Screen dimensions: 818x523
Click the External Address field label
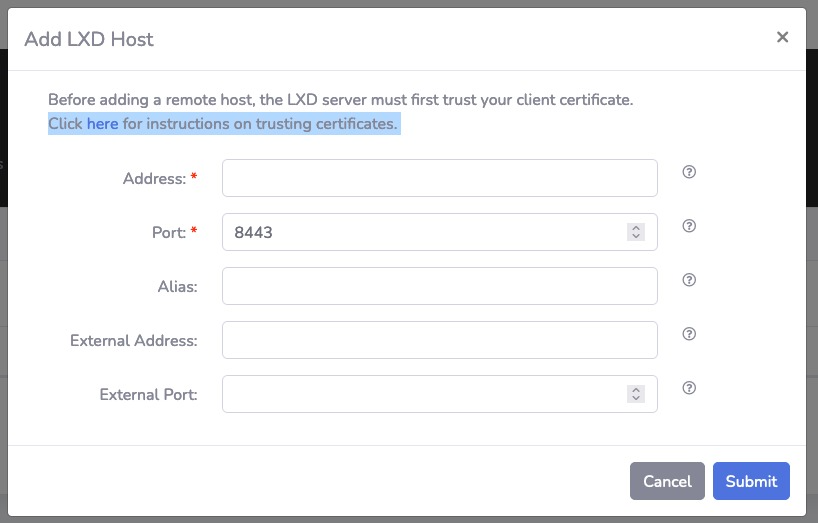(x=134, y=341)
